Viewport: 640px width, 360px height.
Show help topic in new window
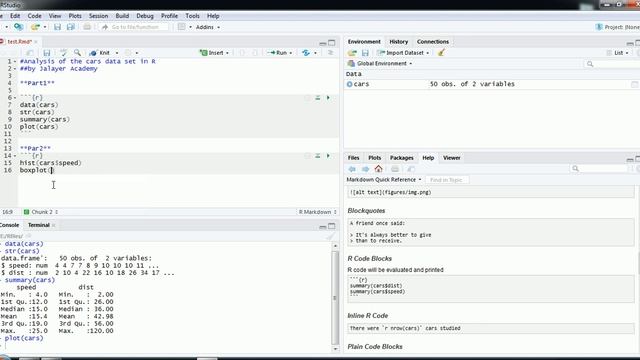411,169
